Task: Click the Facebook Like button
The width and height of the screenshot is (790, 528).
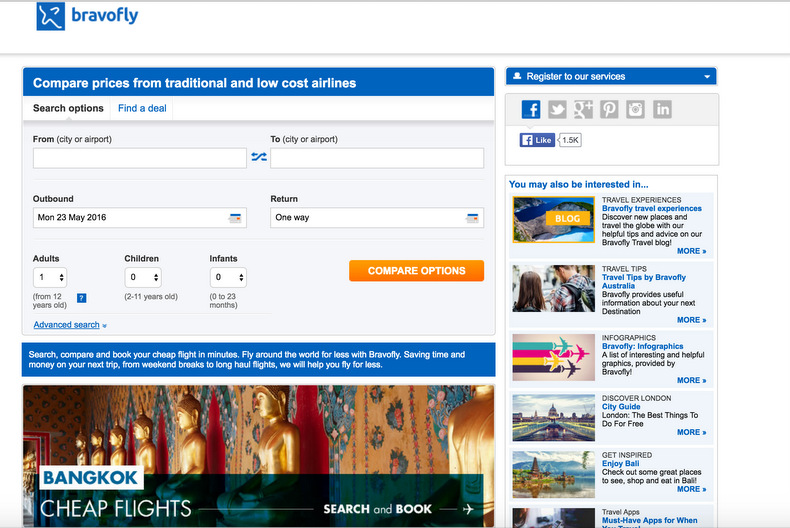Action: pos(537,140)
